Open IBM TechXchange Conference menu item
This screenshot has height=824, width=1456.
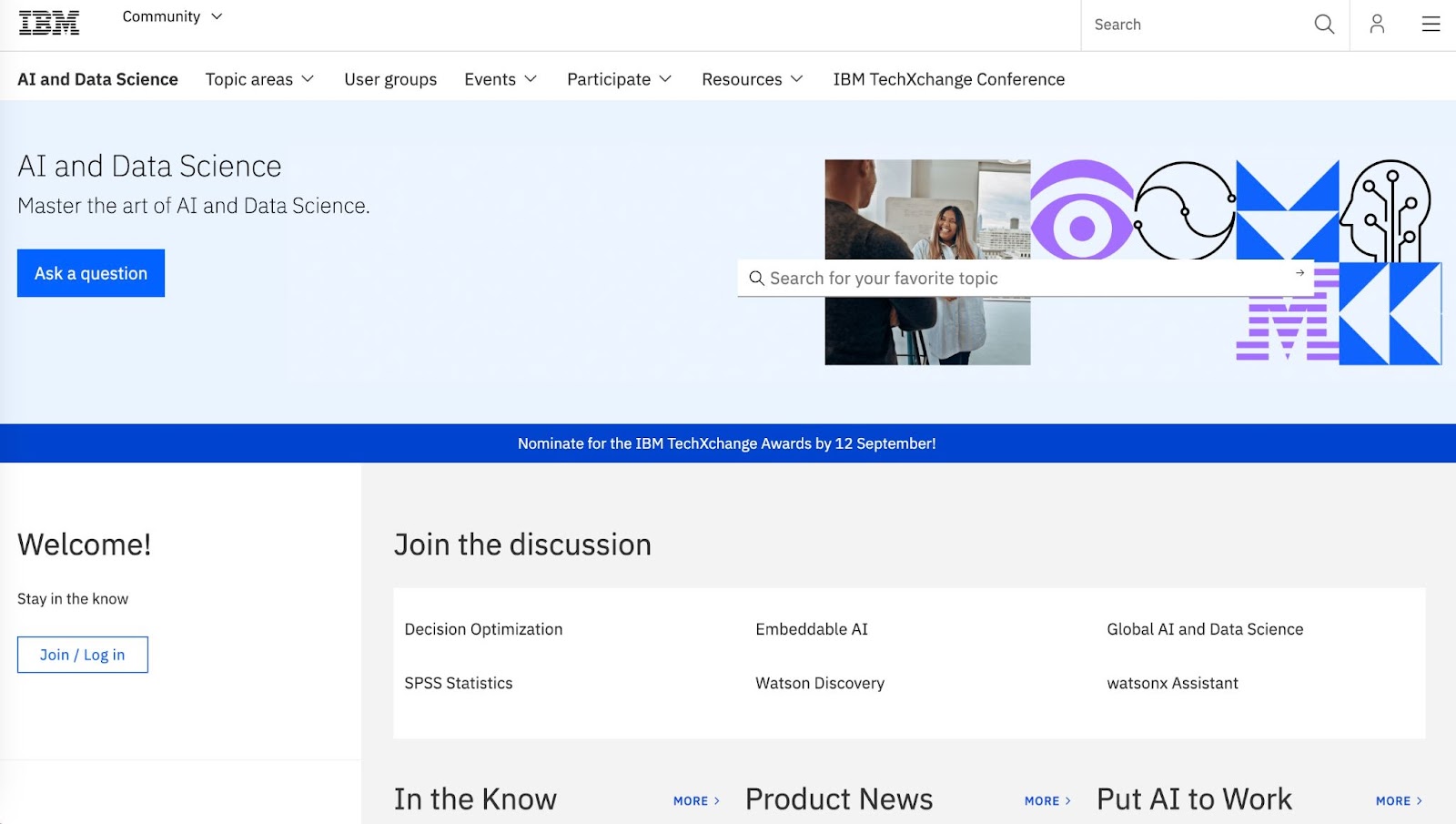pos(948,79)
